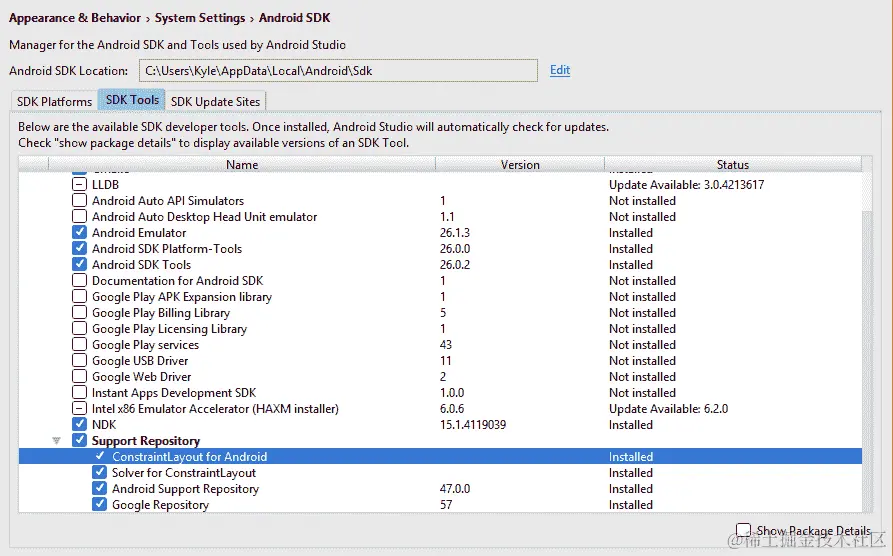This screenshot has height=556, width=893.
Task: Click Not installed status of Google Web Driver
Action: pyautogui.click(x=642, y=377)
